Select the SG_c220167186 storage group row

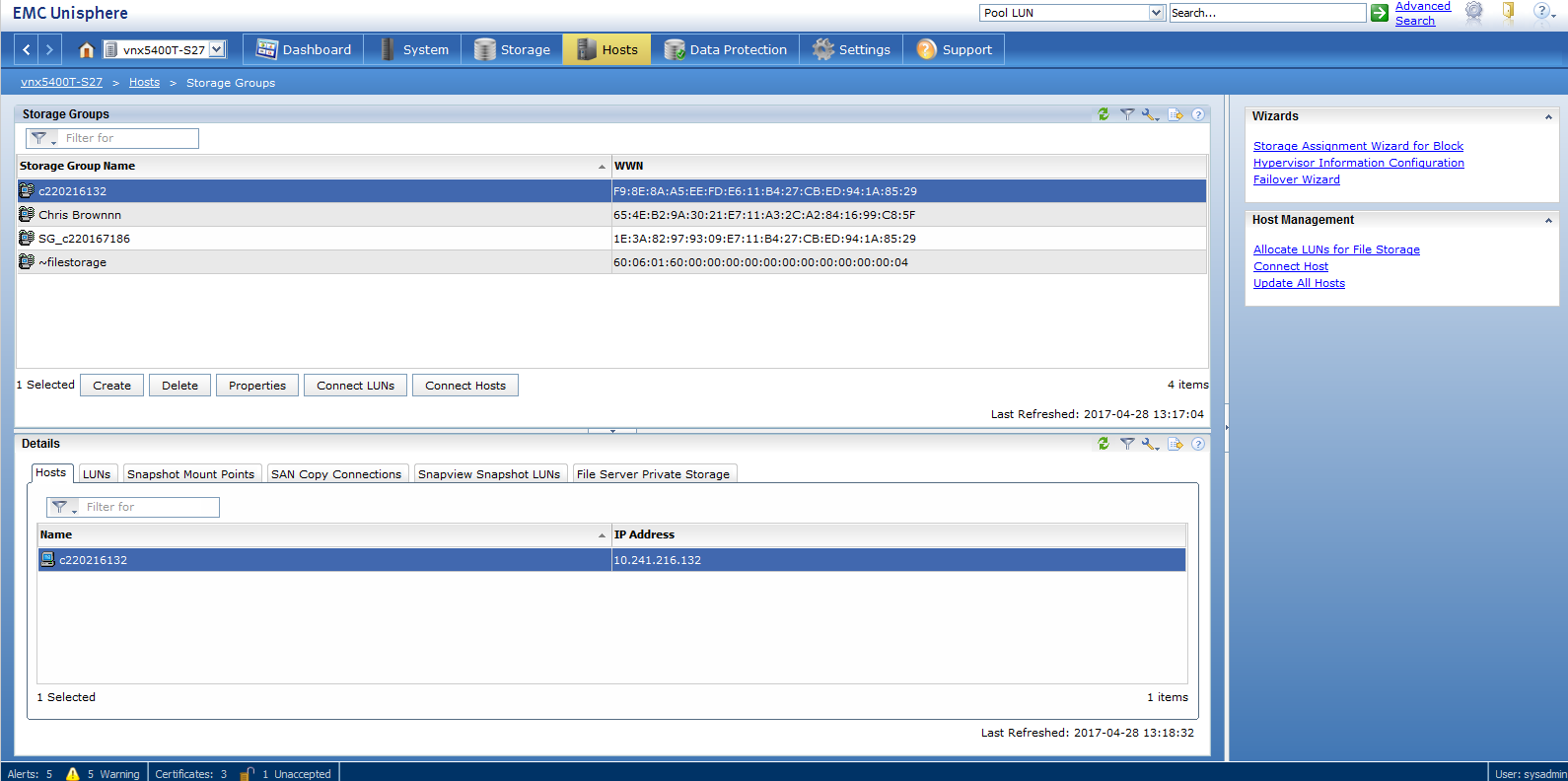tap(611, 239)
